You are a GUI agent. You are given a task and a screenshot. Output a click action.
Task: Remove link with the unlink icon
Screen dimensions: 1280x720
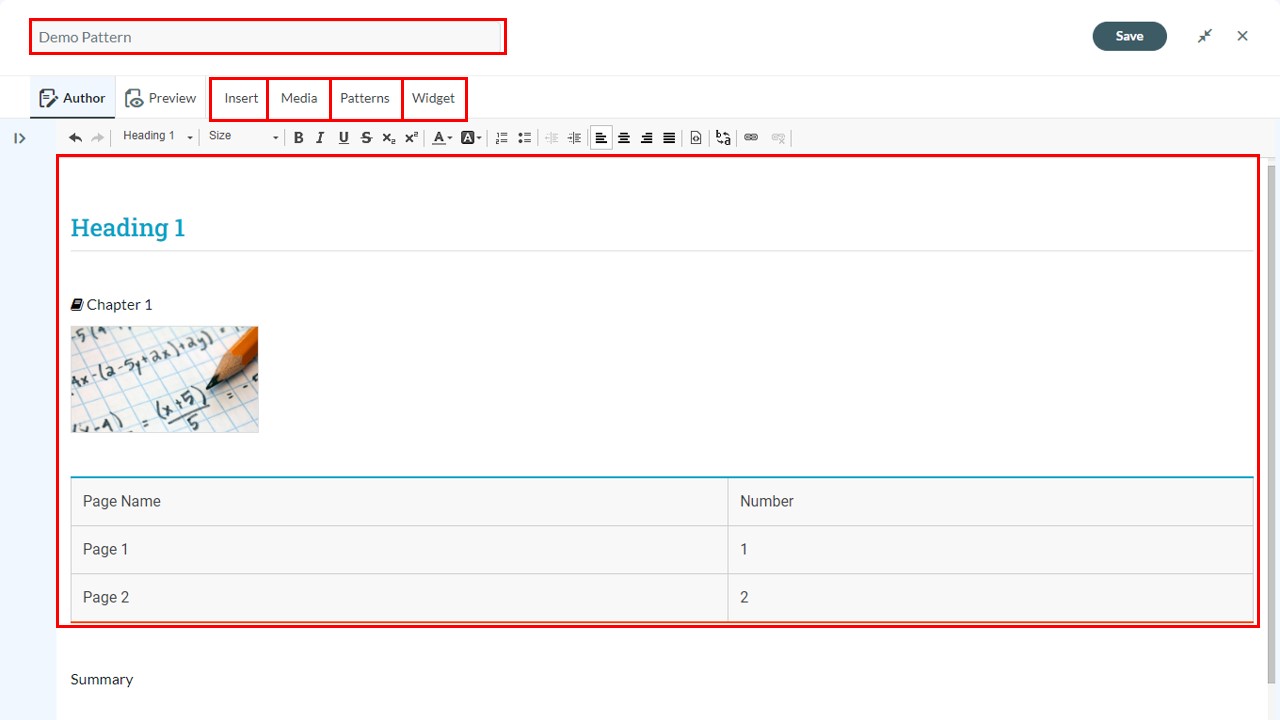[x=778, y=138]
